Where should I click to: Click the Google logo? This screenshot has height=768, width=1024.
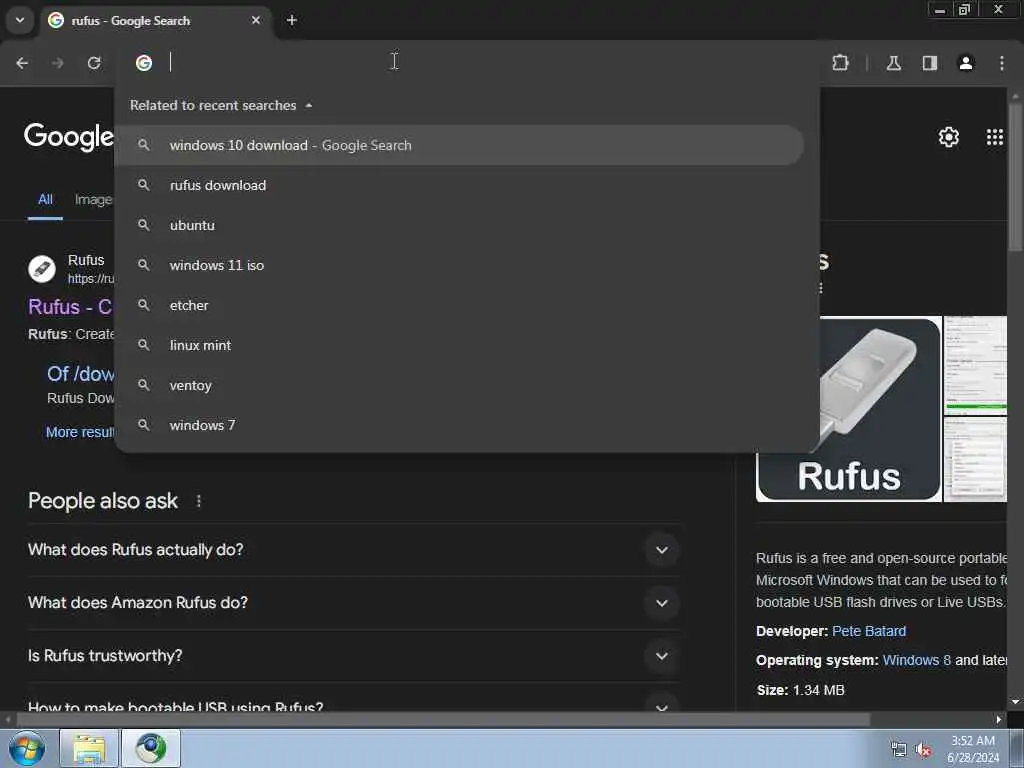point(69,137)
